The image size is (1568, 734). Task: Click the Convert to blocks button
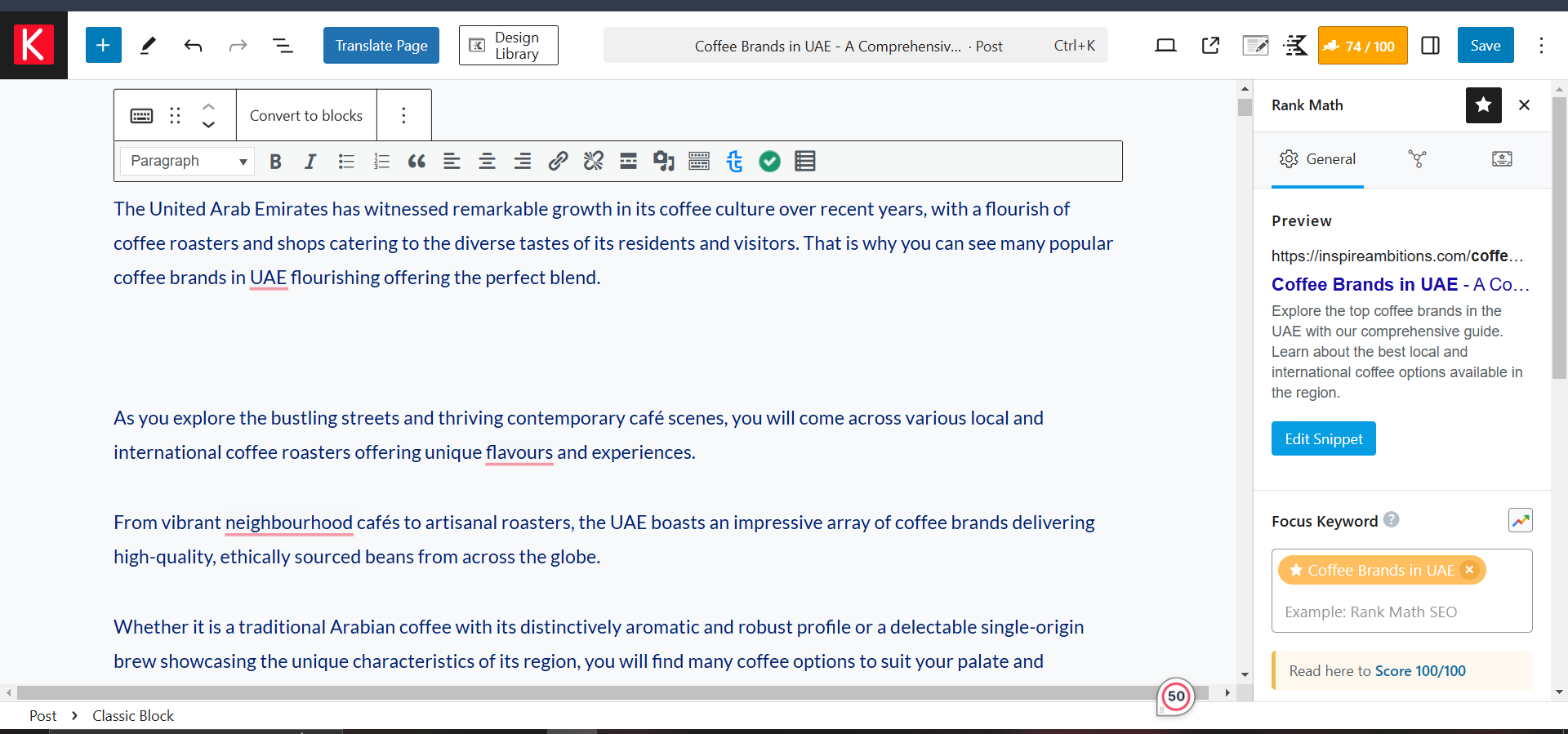[x=306, y=115]
